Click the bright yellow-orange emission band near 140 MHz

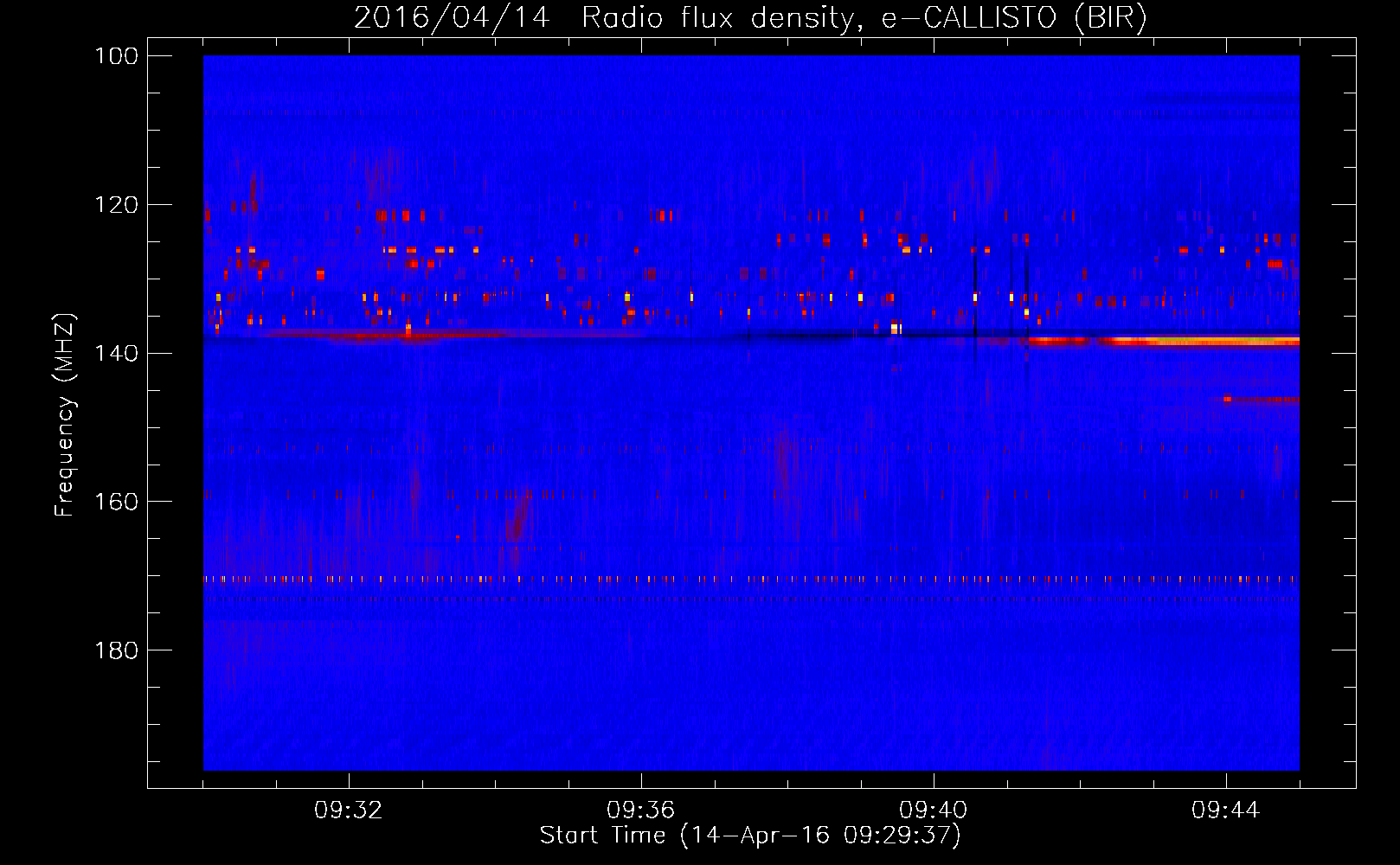(x=1164, y=342)
